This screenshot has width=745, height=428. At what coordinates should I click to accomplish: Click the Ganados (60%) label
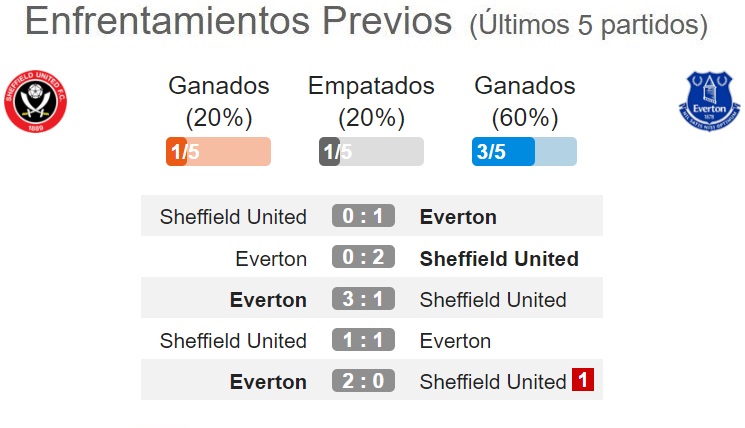tap(525, 102)
